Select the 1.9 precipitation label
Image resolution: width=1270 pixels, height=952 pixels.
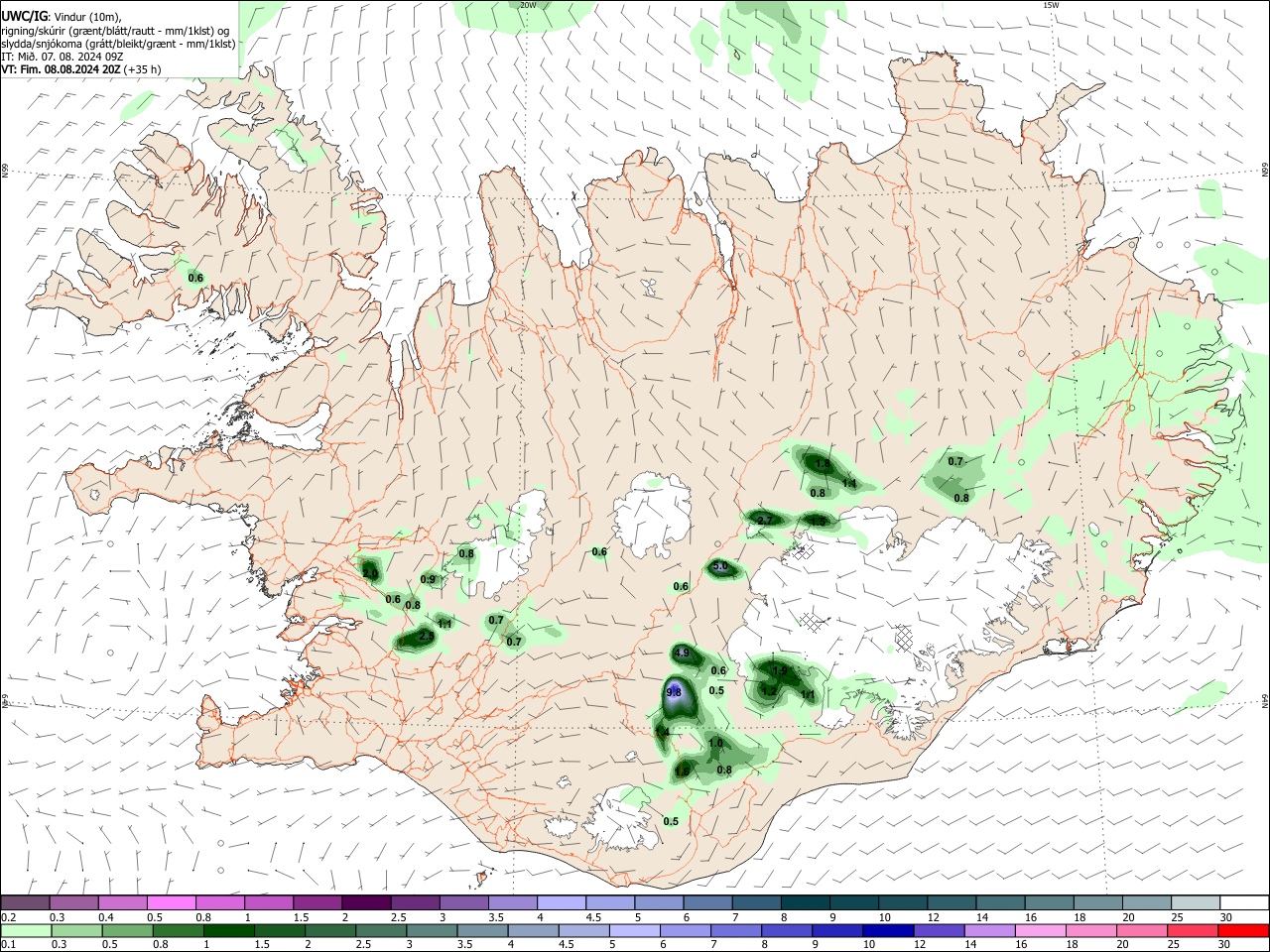pos(780,670)
